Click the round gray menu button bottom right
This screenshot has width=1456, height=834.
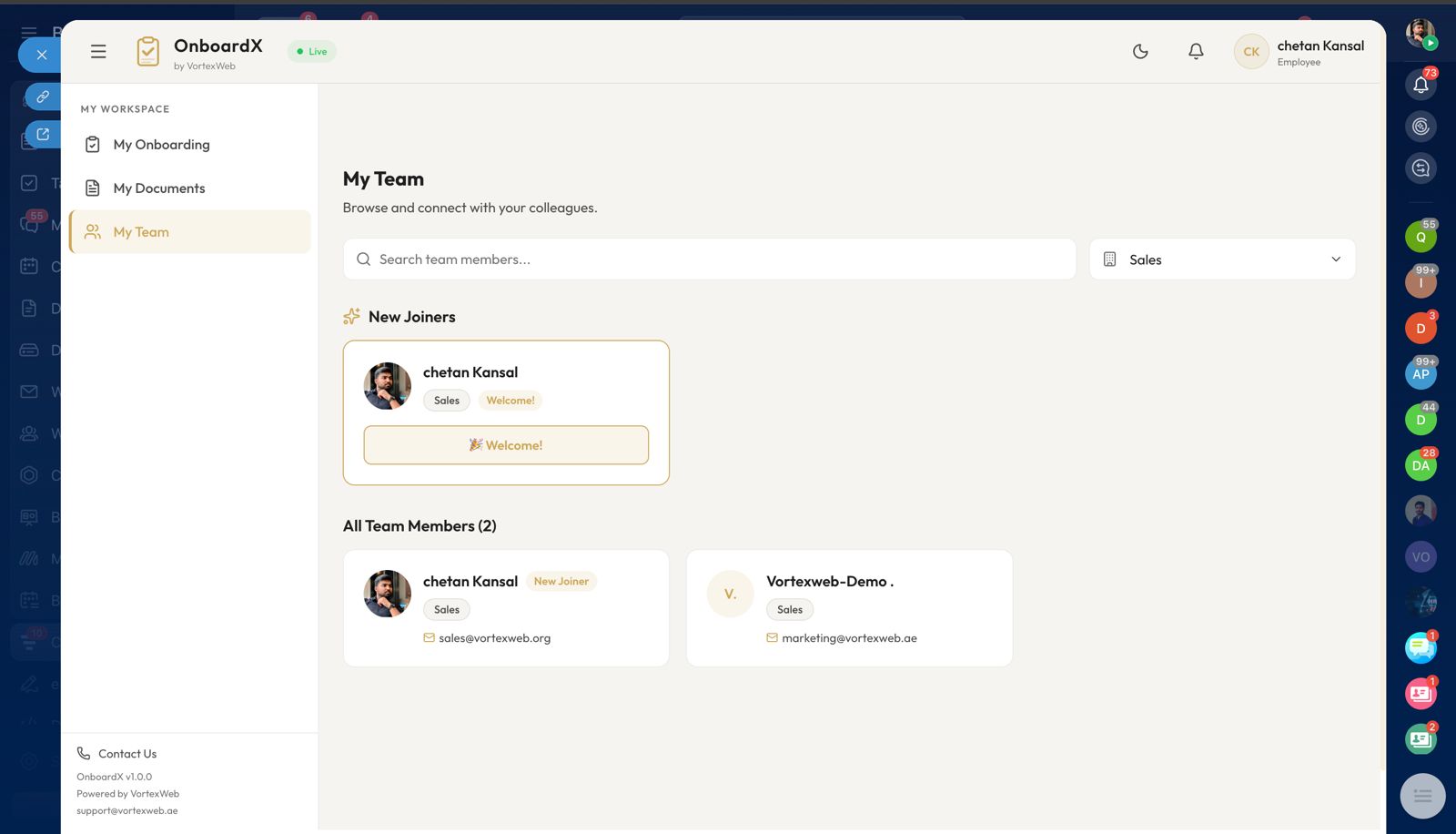tap(1421, 796)
